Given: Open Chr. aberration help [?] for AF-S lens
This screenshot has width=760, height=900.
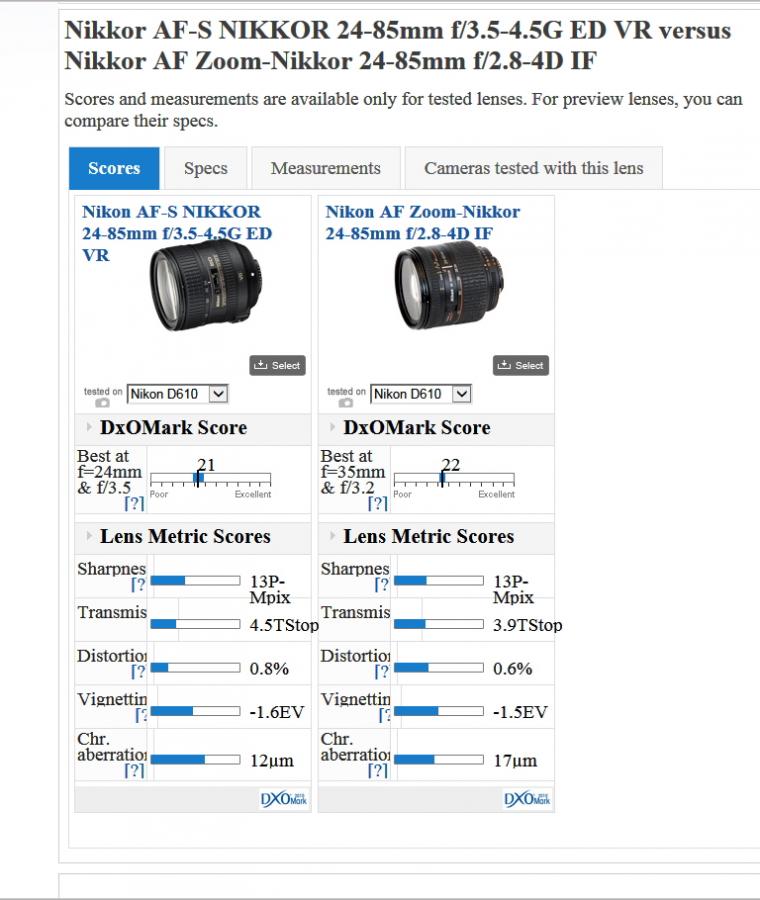Looking at the screenshot, I should 135,771.
